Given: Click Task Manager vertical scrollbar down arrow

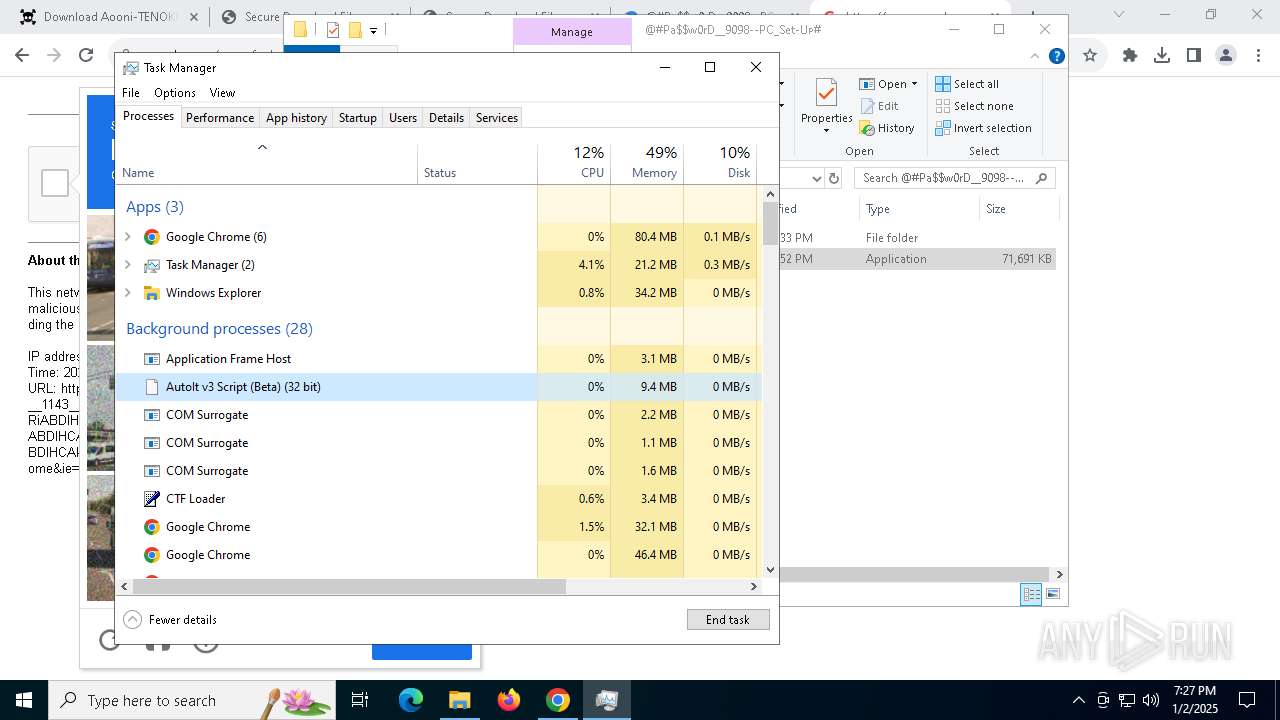Looking at the screenshot, I should click(x=770, y=569).
